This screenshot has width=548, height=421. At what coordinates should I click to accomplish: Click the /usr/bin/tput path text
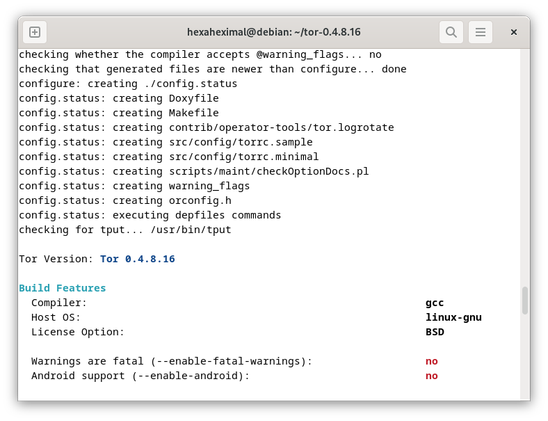point(190,230)
